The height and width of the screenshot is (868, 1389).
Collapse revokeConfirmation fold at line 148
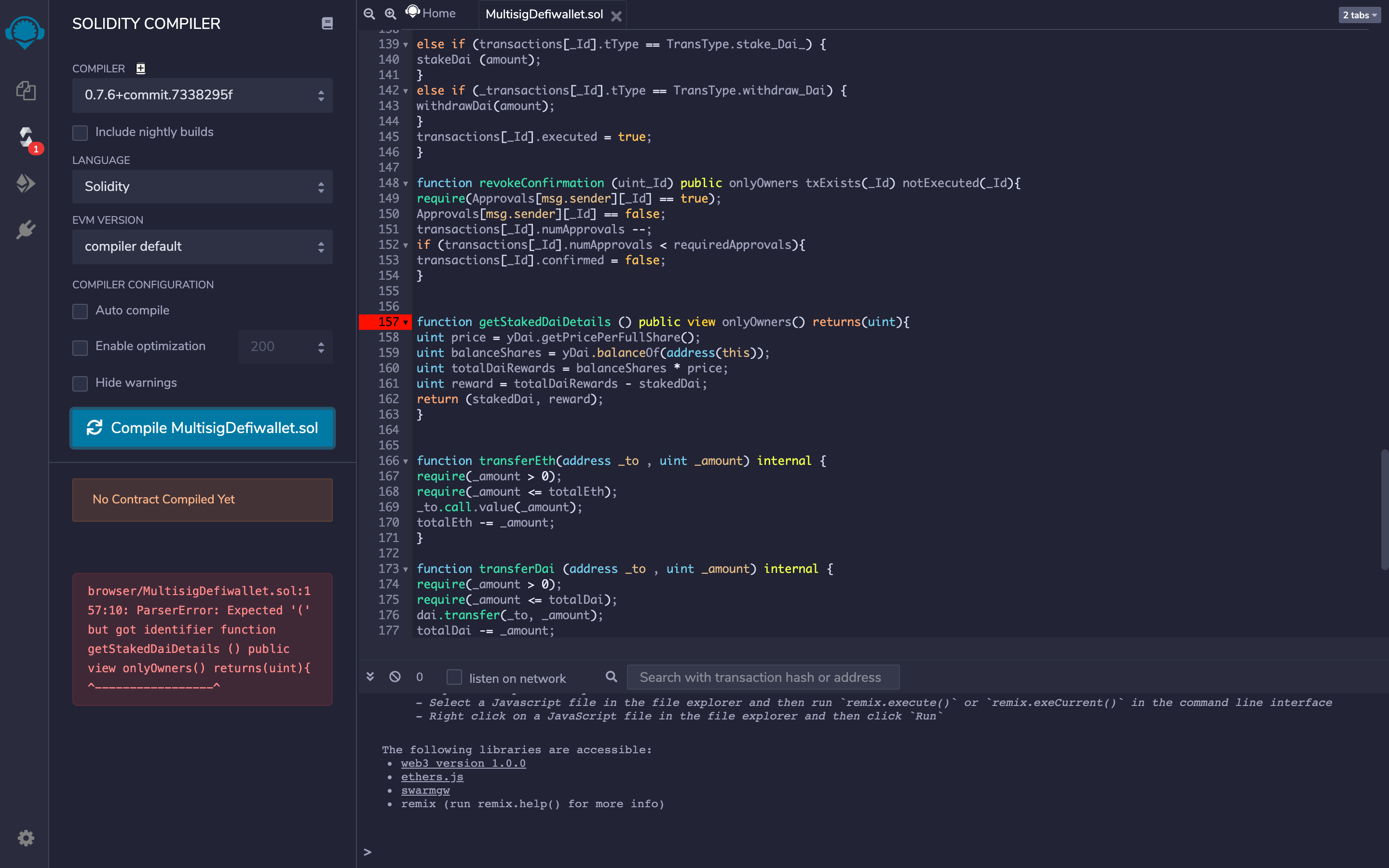pos(406,183)
